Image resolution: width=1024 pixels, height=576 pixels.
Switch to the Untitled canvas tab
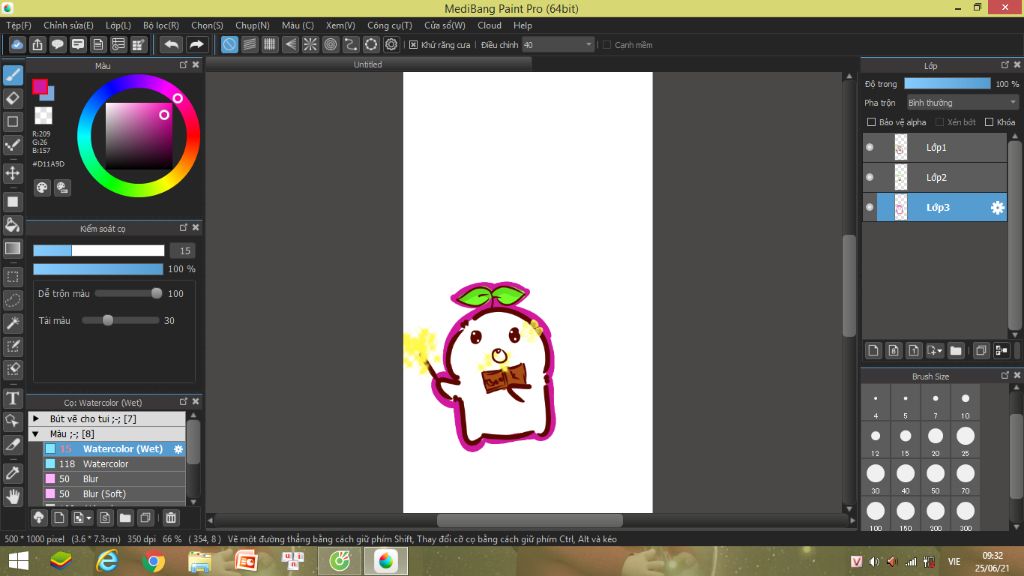point(368,64)
